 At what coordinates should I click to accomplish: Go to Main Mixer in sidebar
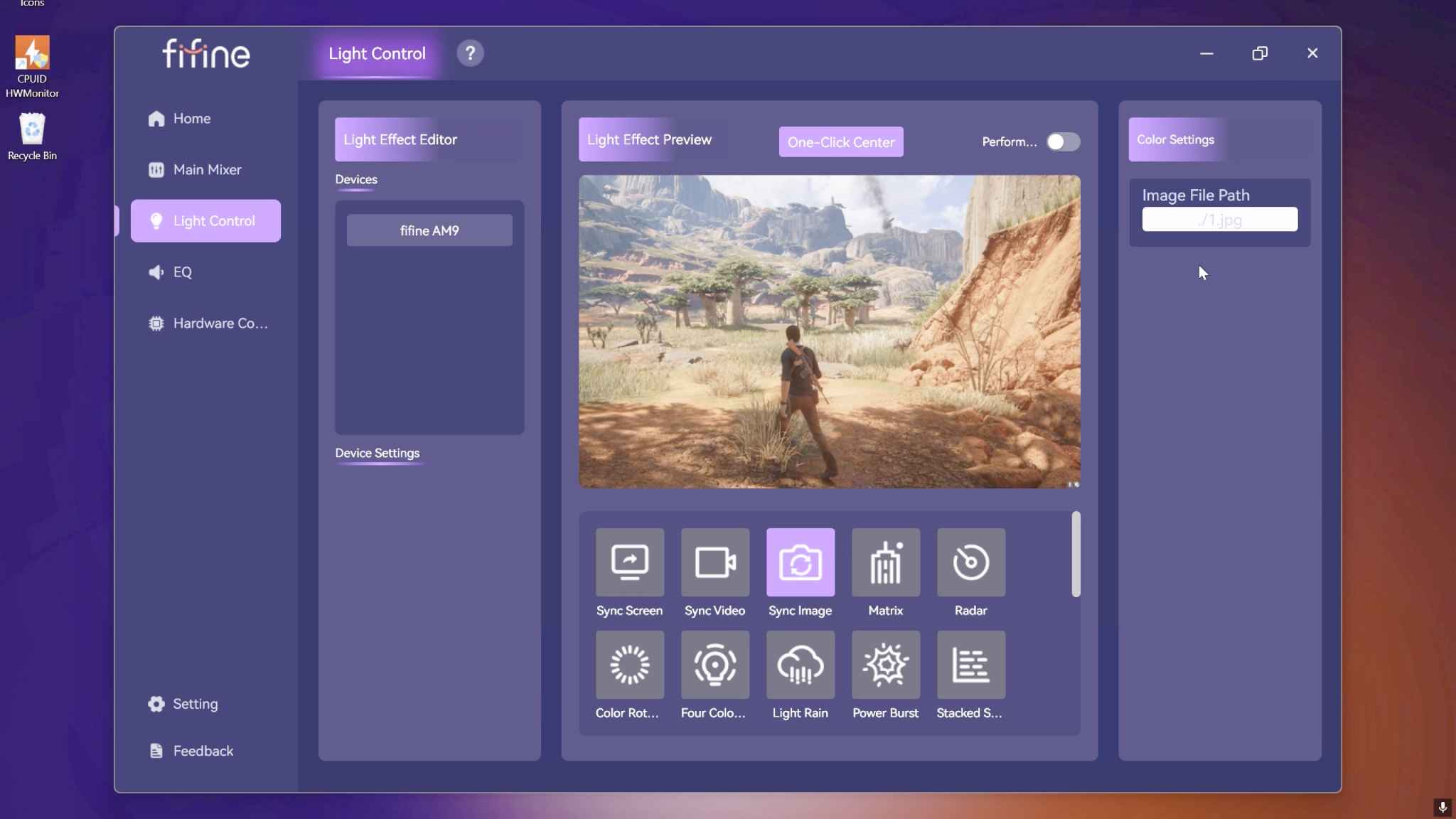click(x=205, y=170)
